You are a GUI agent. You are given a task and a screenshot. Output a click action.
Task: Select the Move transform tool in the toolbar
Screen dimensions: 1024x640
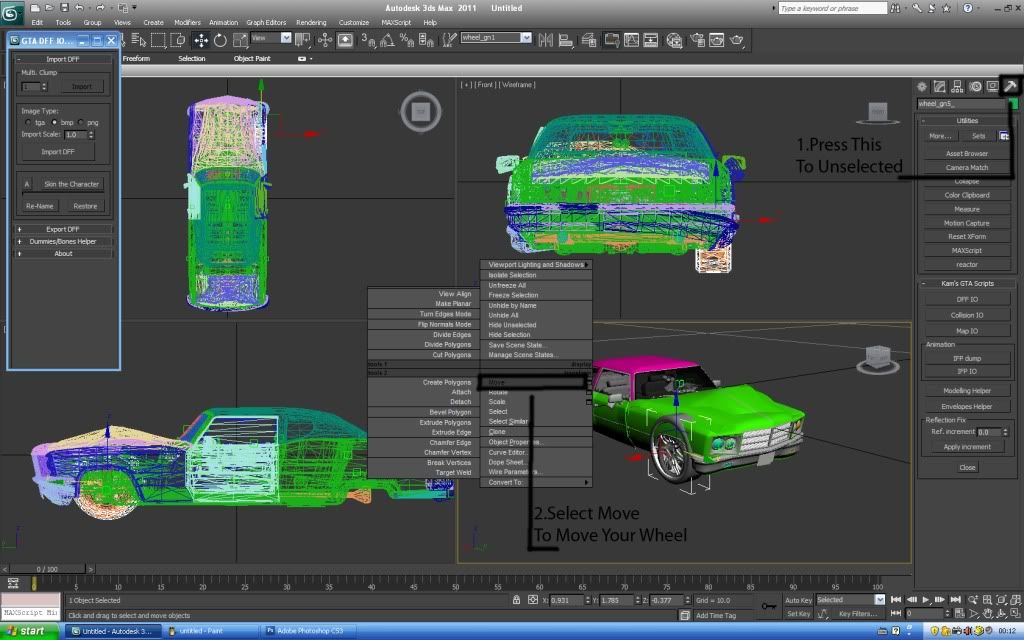200,40
